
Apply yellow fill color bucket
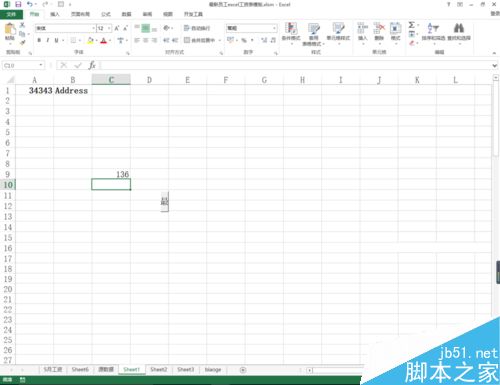90,40
